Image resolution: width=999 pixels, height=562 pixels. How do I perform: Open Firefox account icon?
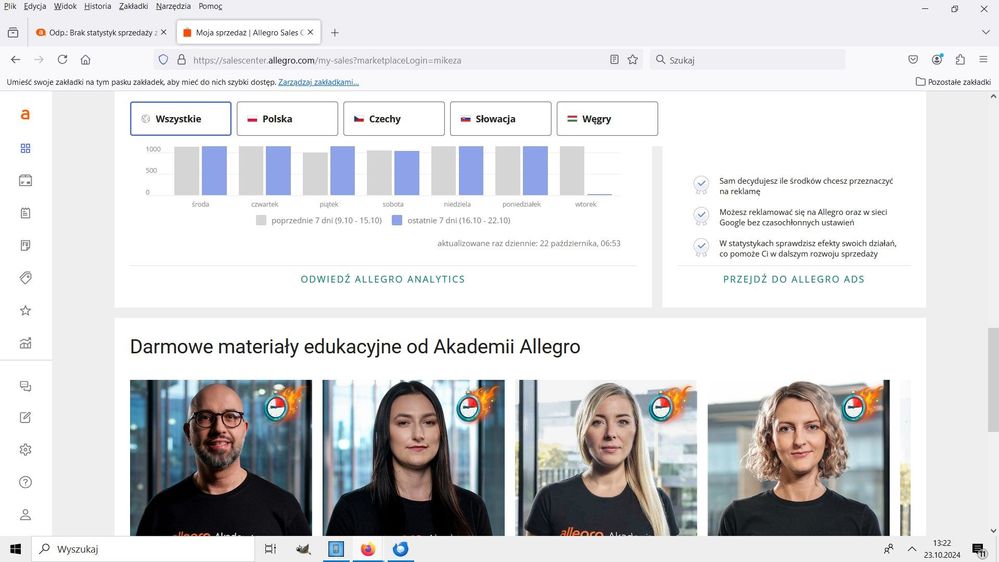[937, 60]
